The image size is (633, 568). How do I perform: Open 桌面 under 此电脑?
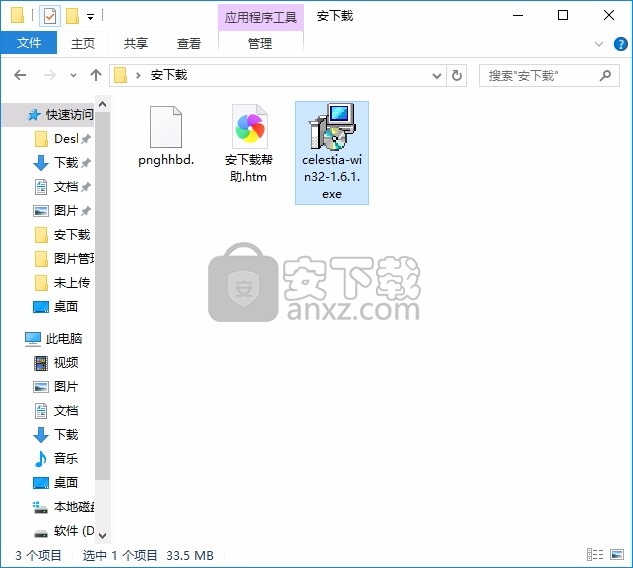[x=57, y=482]
